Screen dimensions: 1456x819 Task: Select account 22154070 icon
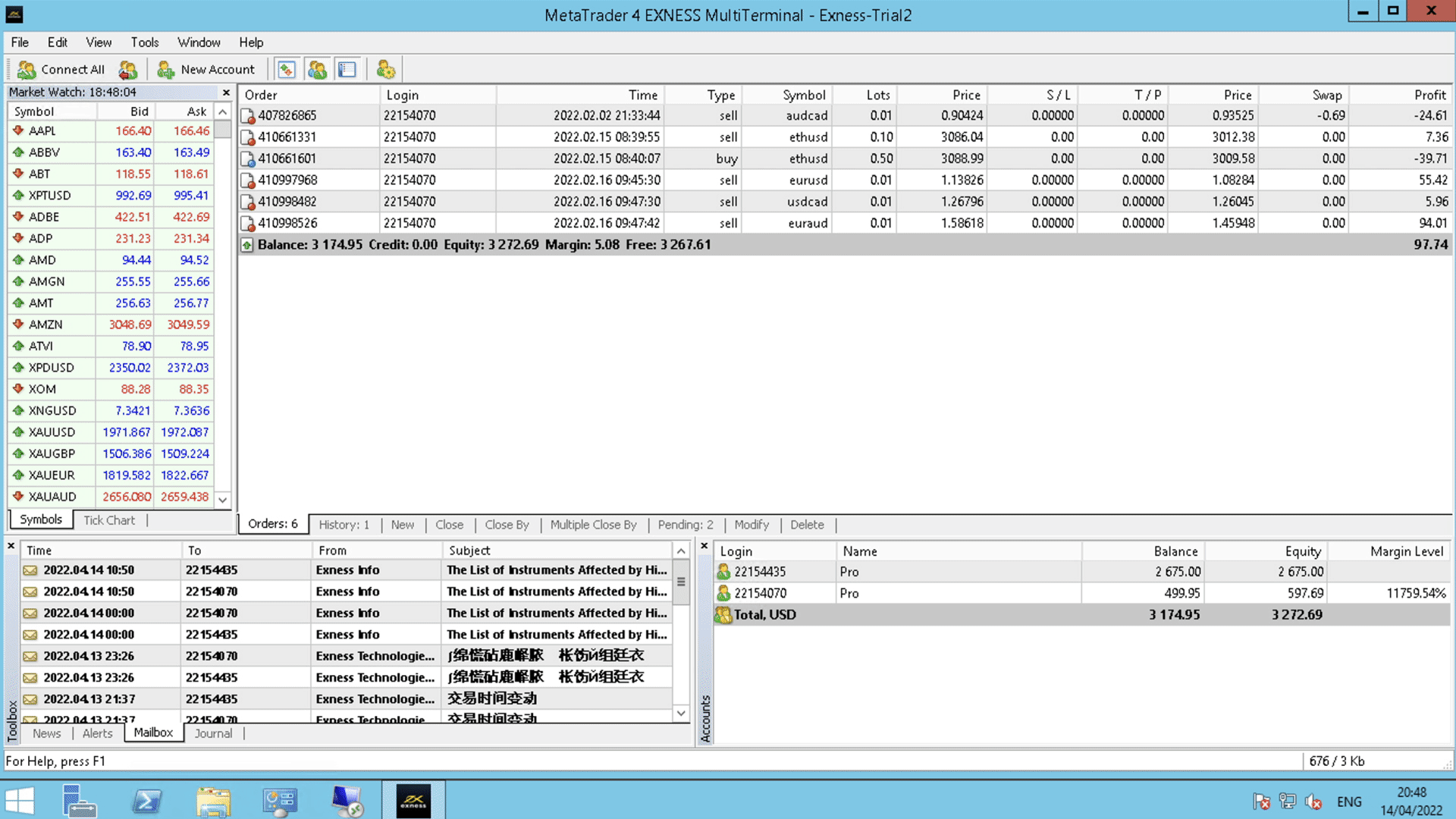723,593
